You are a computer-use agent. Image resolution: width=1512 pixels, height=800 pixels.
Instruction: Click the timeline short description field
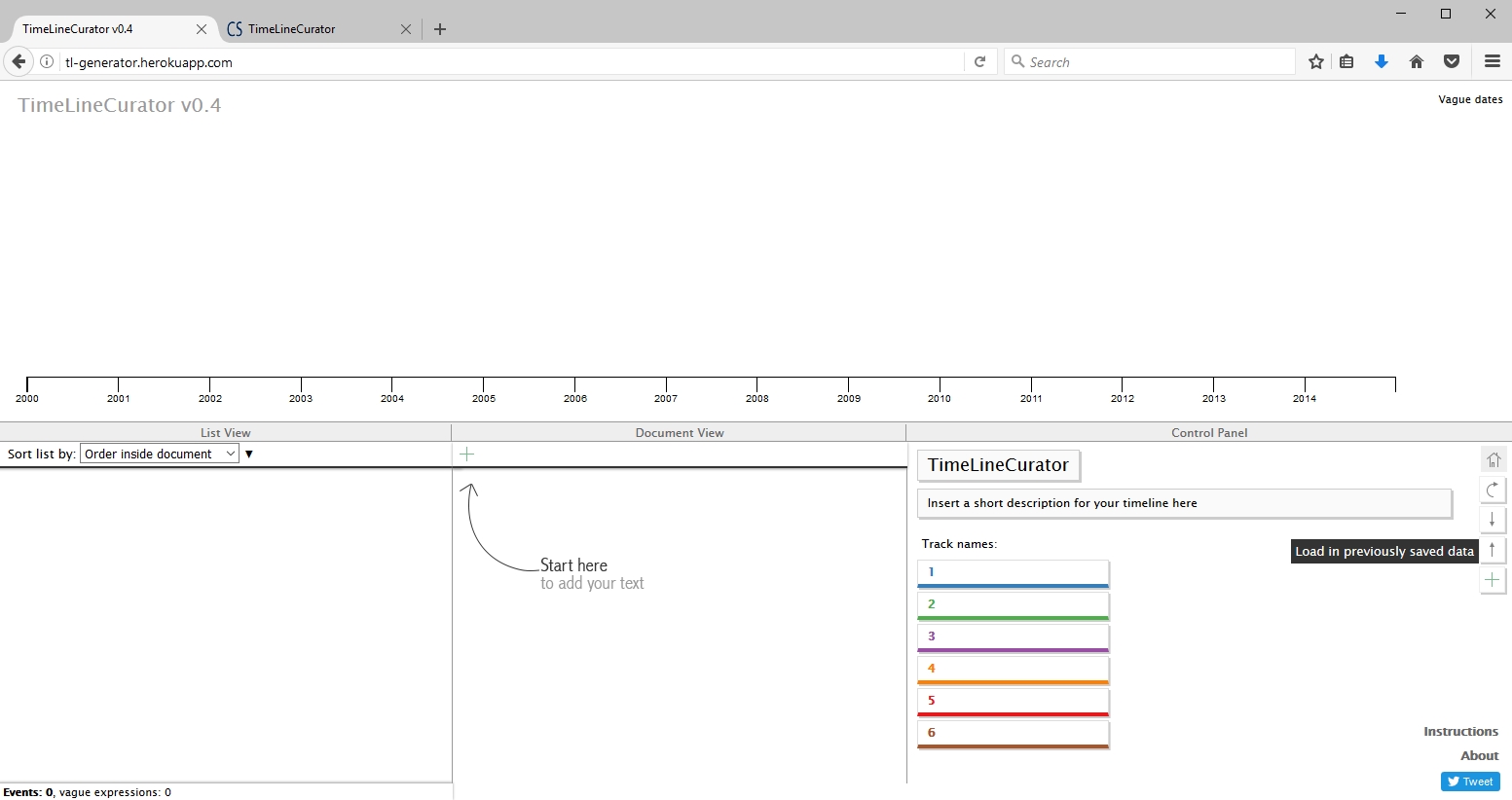point(1184,503)
